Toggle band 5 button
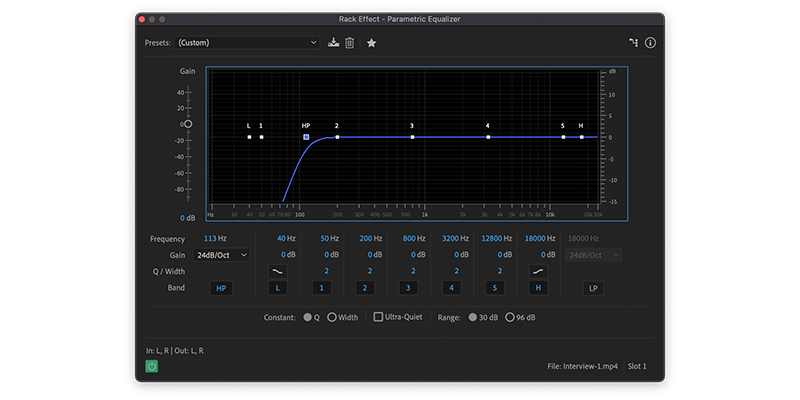The image size is (800, 400). pyautogui.click(x=495, y=288)
